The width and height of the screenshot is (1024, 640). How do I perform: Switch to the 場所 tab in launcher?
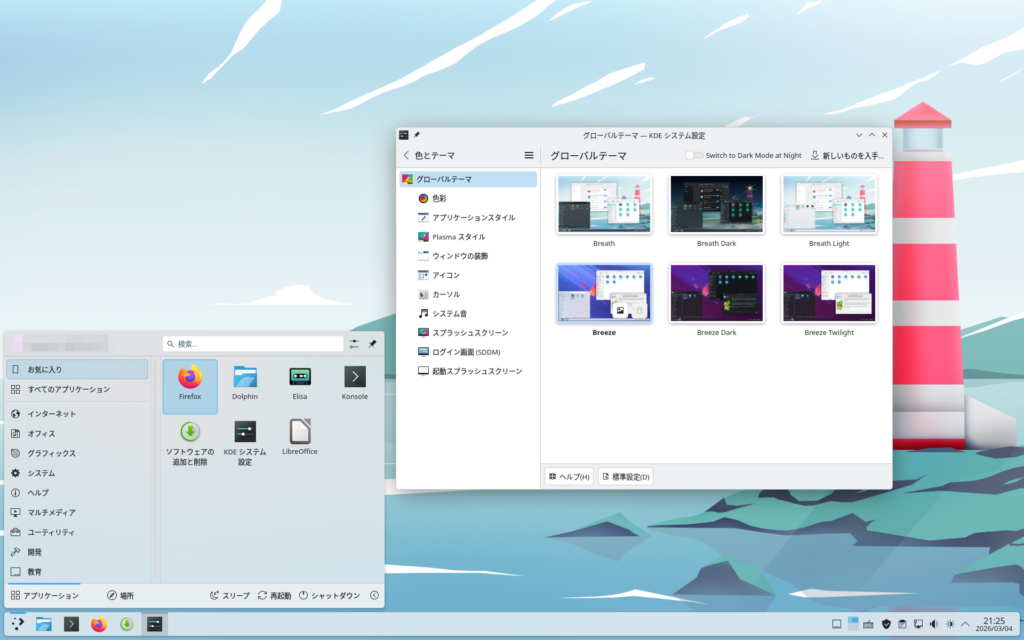(120, 596)
